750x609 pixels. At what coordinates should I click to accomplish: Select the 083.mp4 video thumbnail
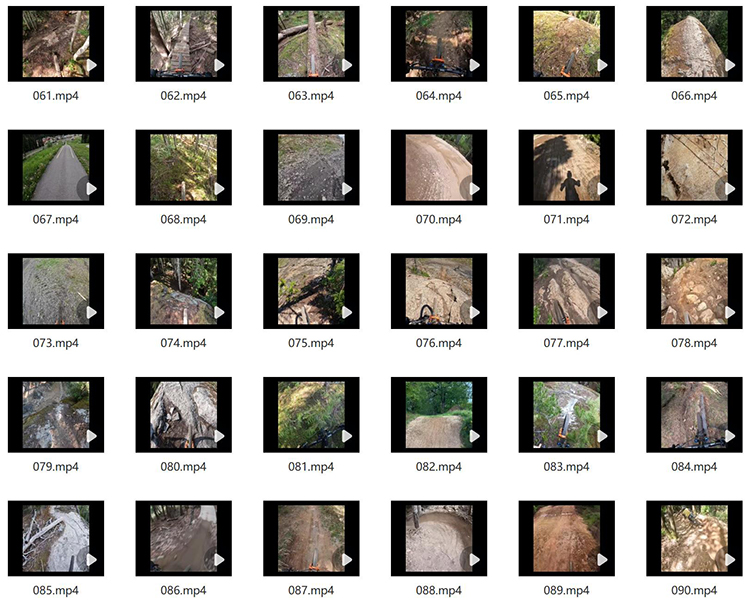click(567, 415)
